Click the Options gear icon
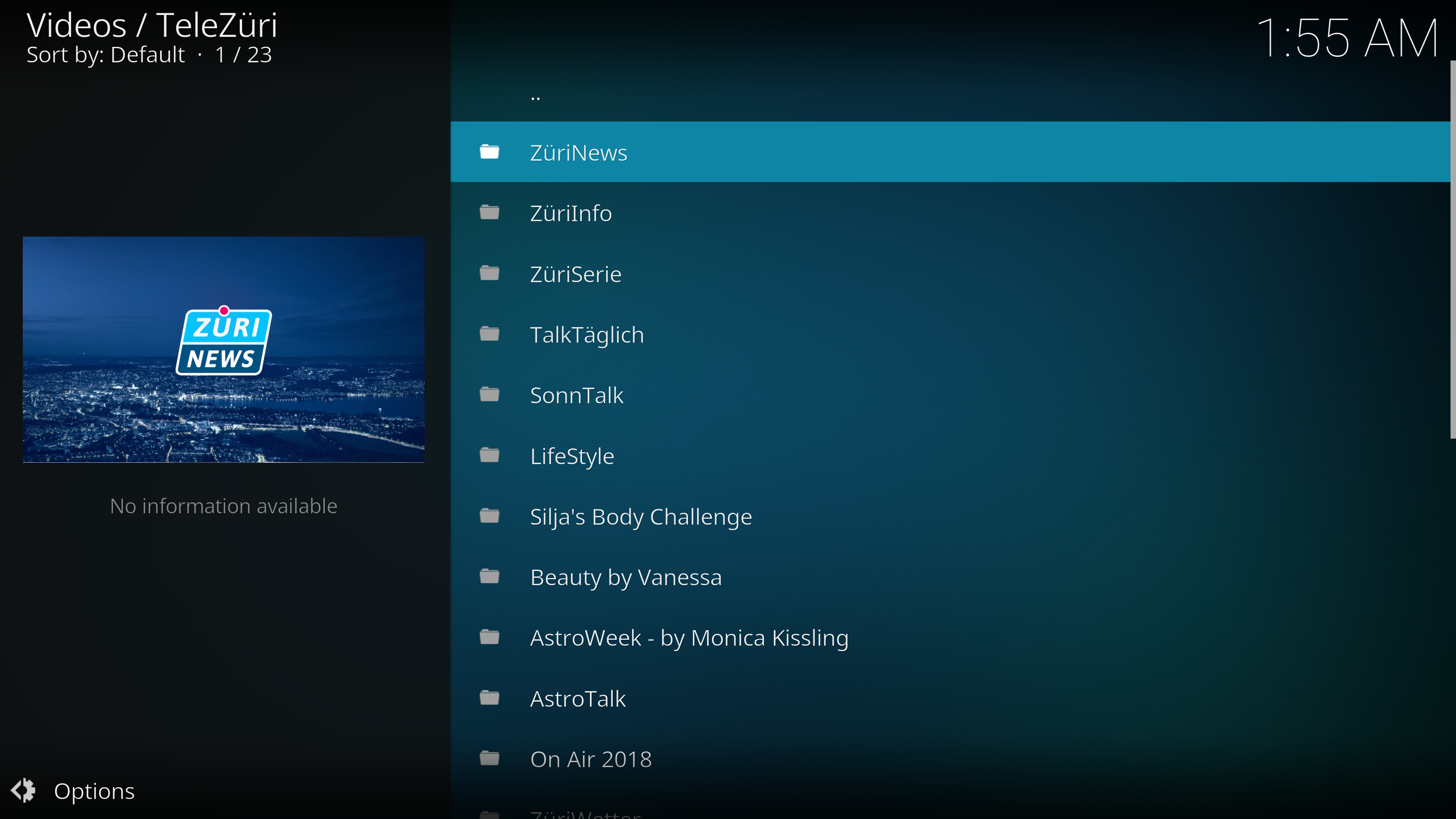 tap(24, 790)
